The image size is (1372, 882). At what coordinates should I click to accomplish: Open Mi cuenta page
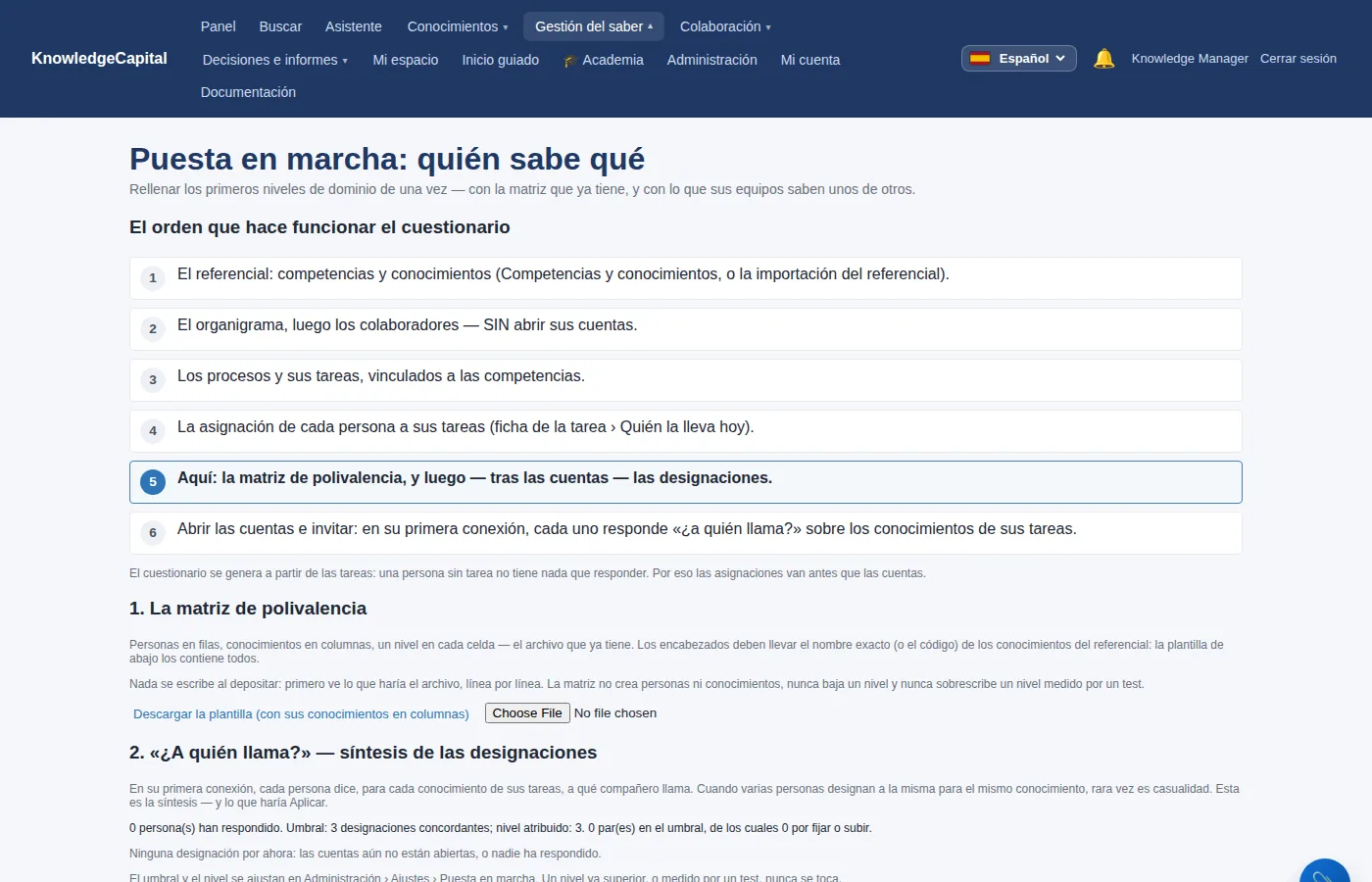810,60
